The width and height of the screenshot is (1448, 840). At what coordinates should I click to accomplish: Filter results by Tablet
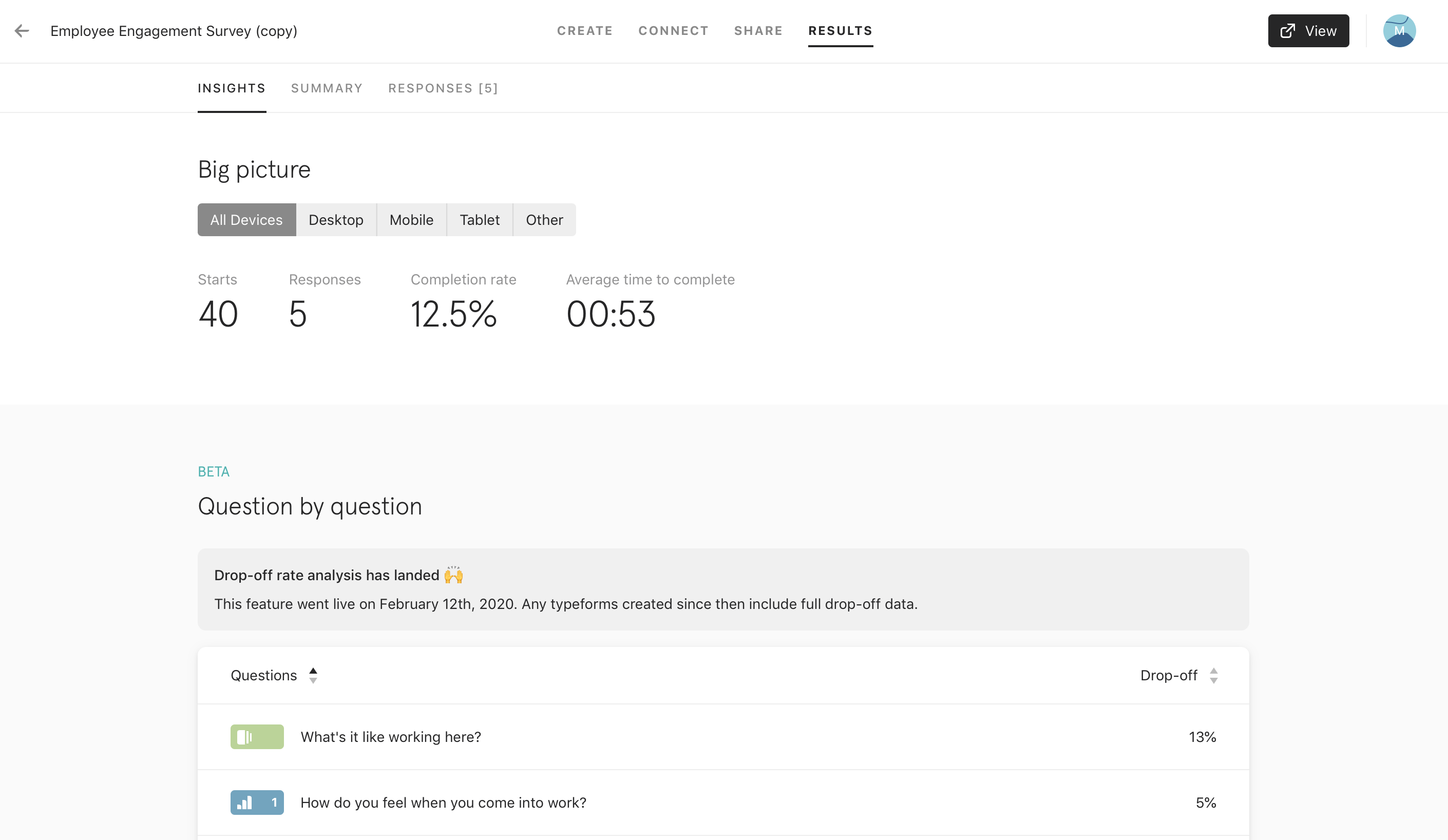480,219
